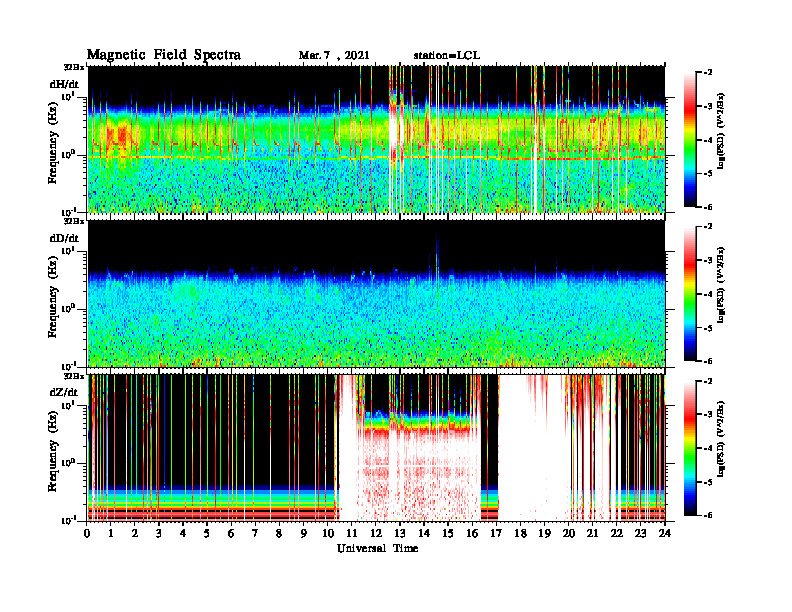Click the 10^0 frequency tick of dZ/dt panel
Image resolution: width=792 pixels, height=612 pixels.
68,463
